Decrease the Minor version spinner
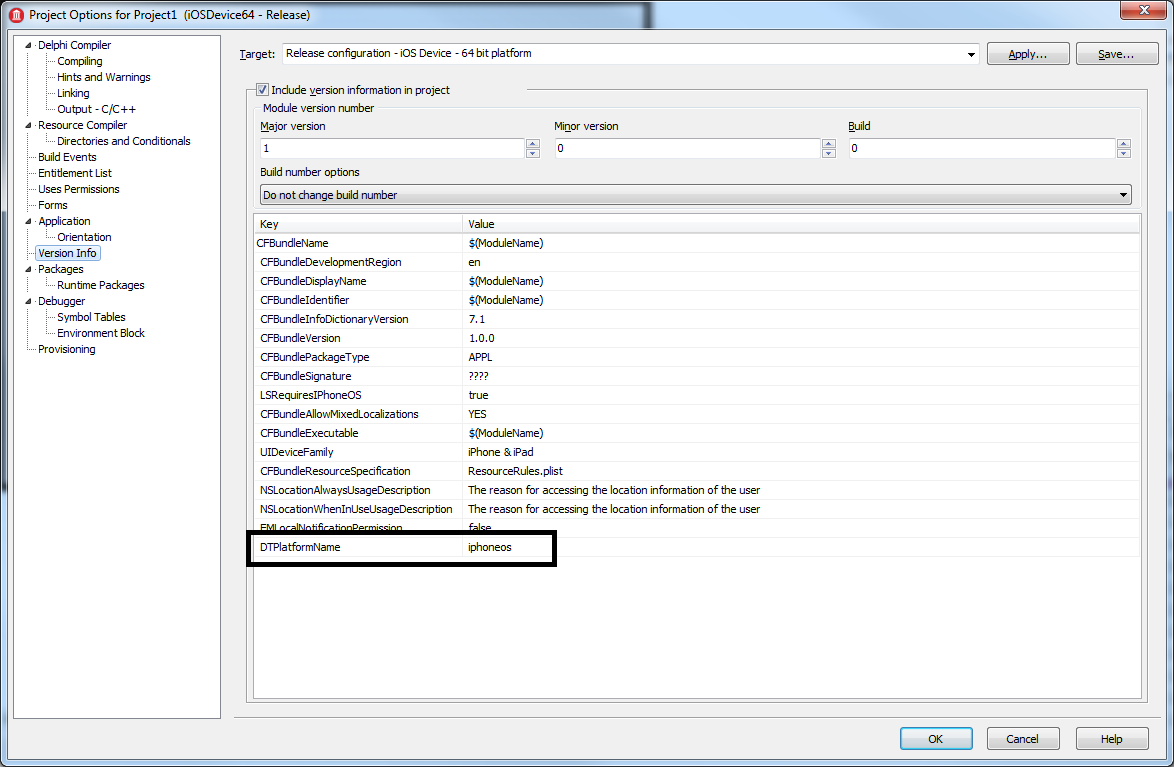This screenshot has width=1174, height=767. coord(828,153)
